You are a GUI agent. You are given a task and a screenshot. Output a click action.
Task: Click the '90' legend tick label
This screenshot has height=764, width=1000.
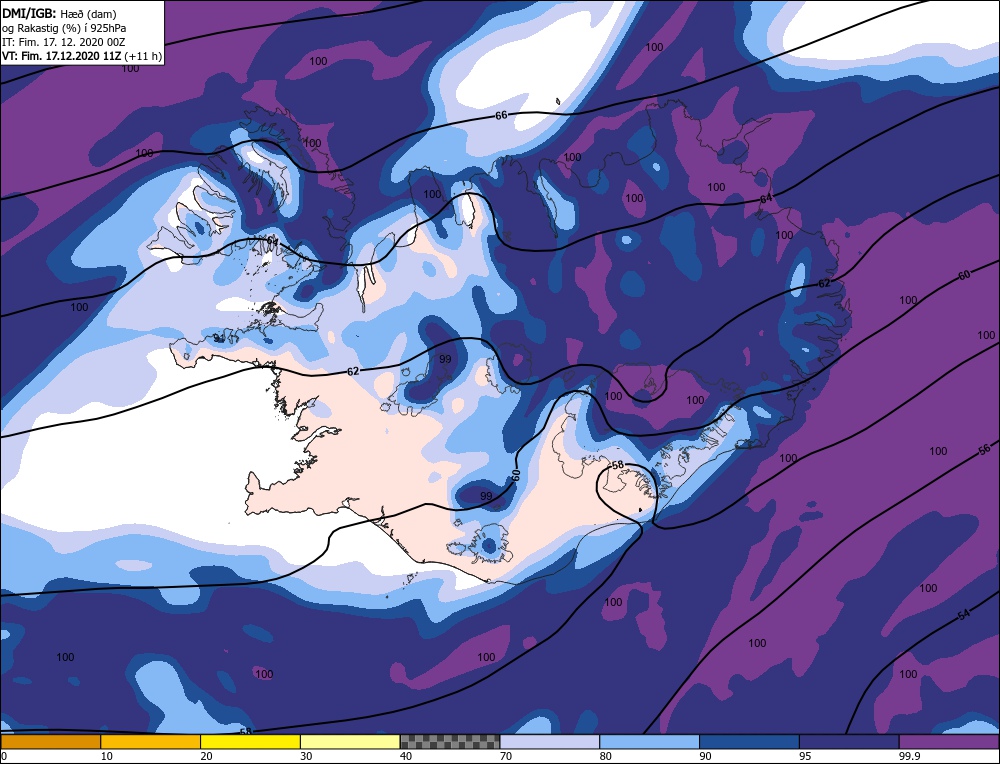pos(705,756)
